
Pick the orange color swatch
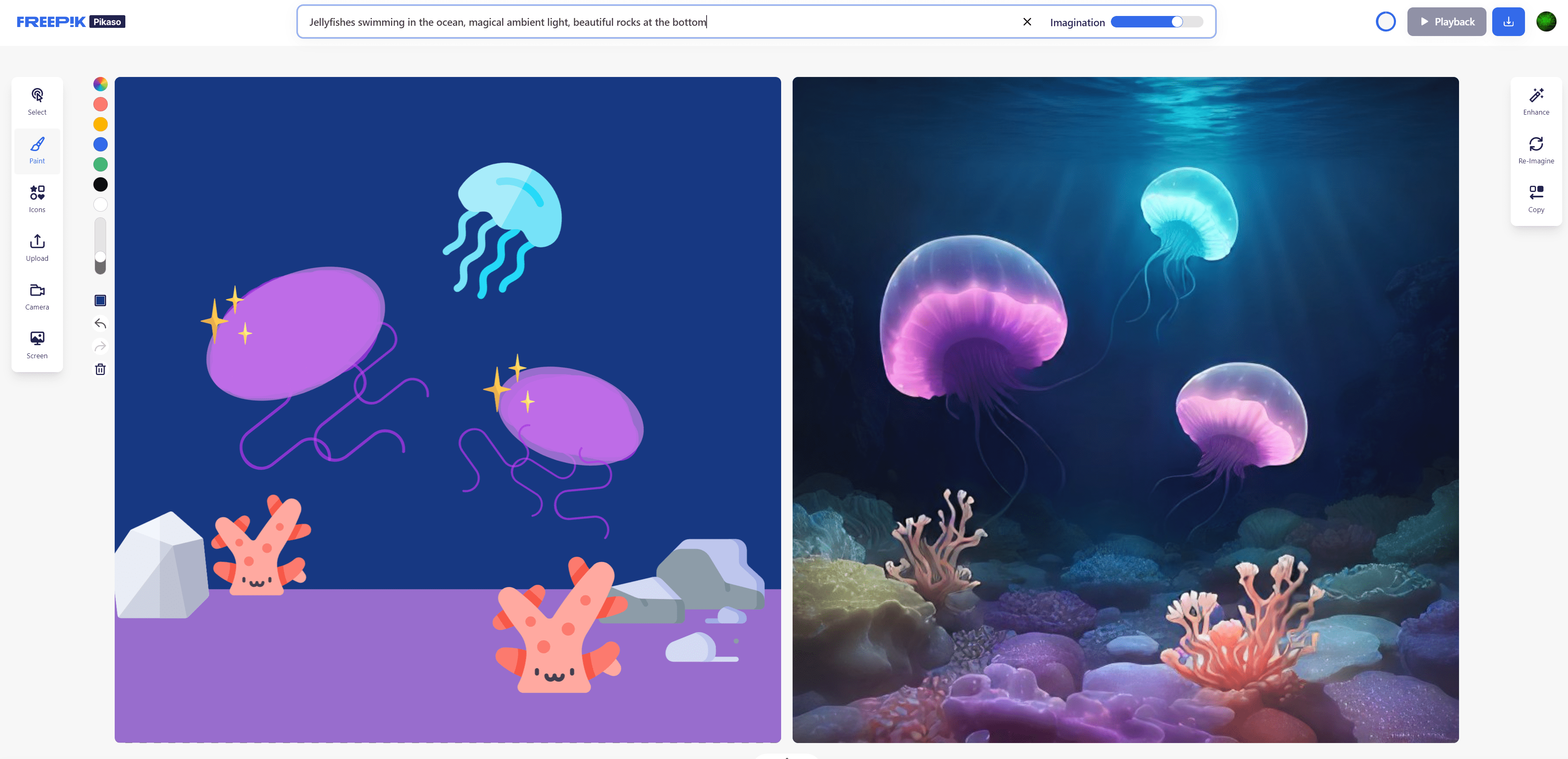click(x=100, y=124)
